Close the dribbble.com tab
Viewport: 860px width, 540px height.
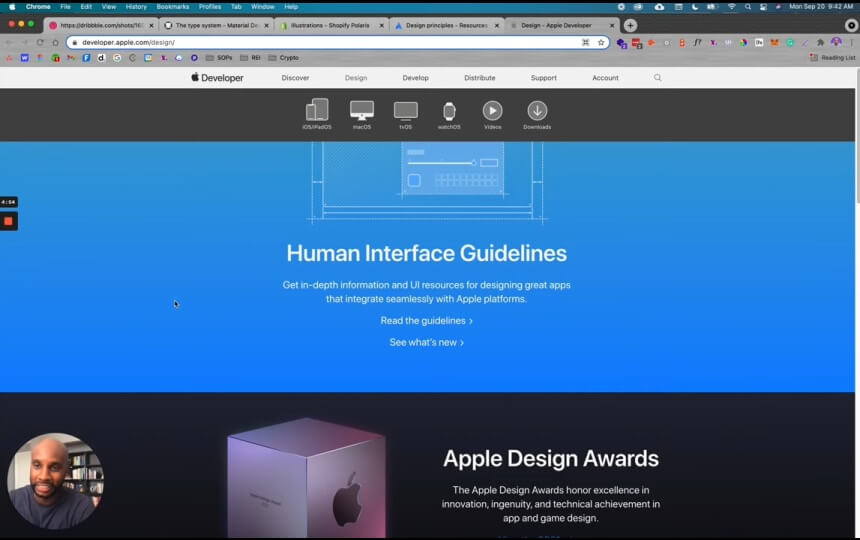151,25
